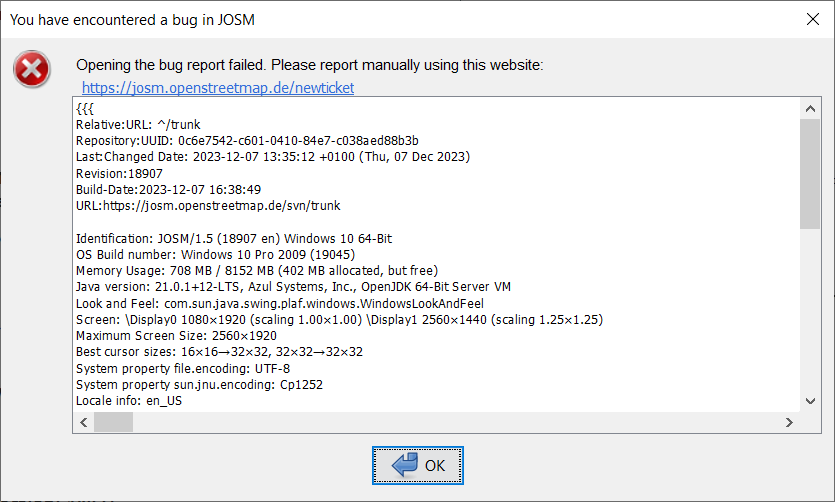This screenshot has width=835, height=502.
Task: Click the red error icon
Action: coord(33,69)
